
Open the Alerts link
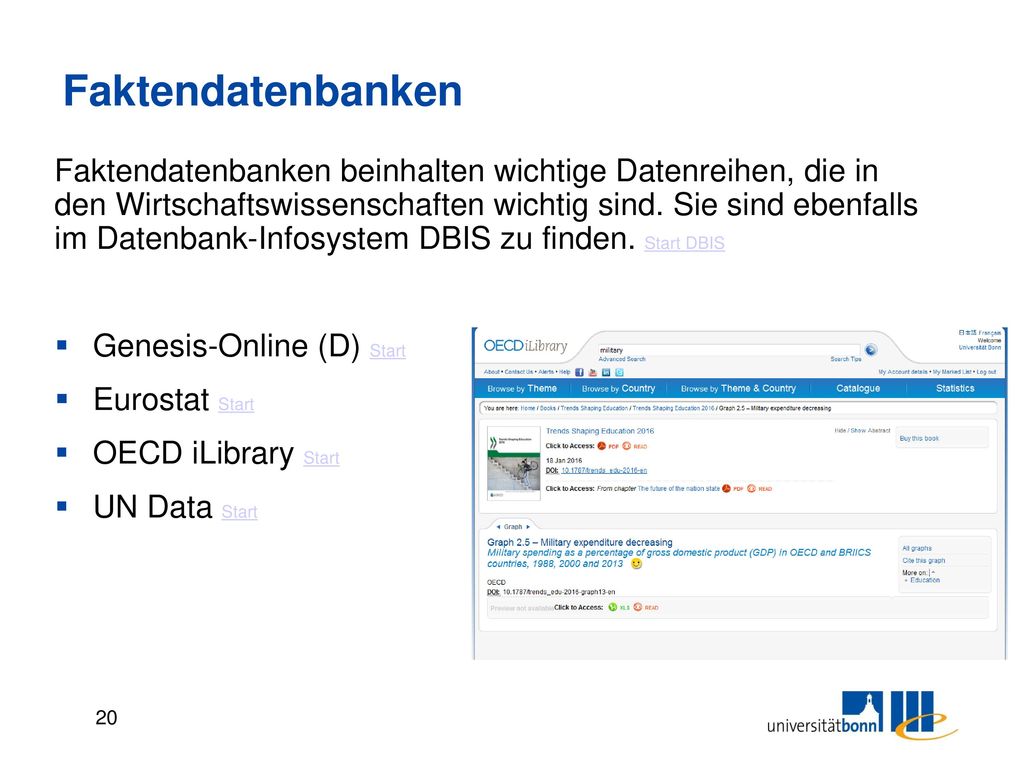coord(546,372)
